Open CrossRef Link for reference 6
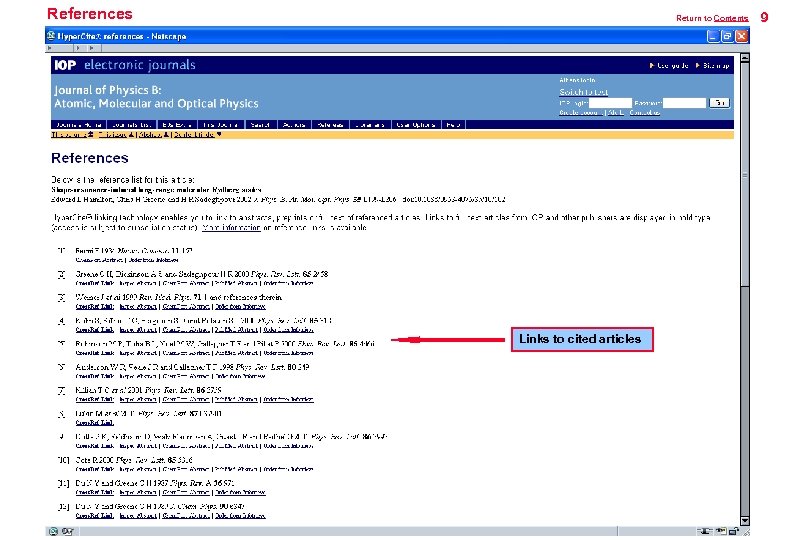 (95, 376)
